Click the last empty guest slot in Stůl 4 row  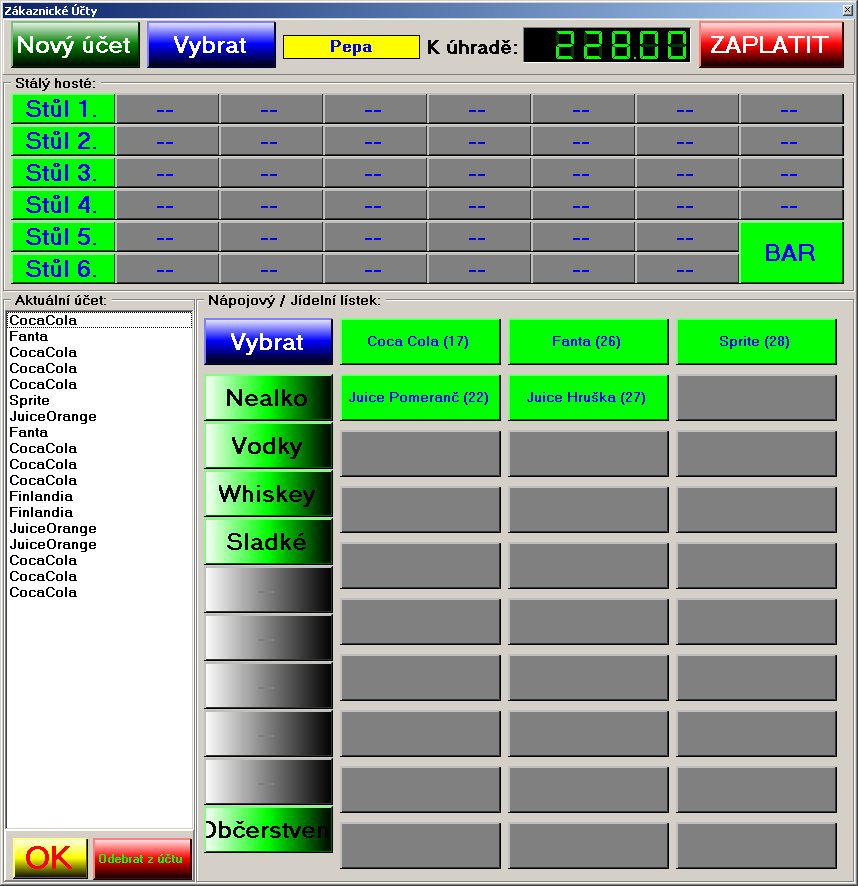pos(791,205)
